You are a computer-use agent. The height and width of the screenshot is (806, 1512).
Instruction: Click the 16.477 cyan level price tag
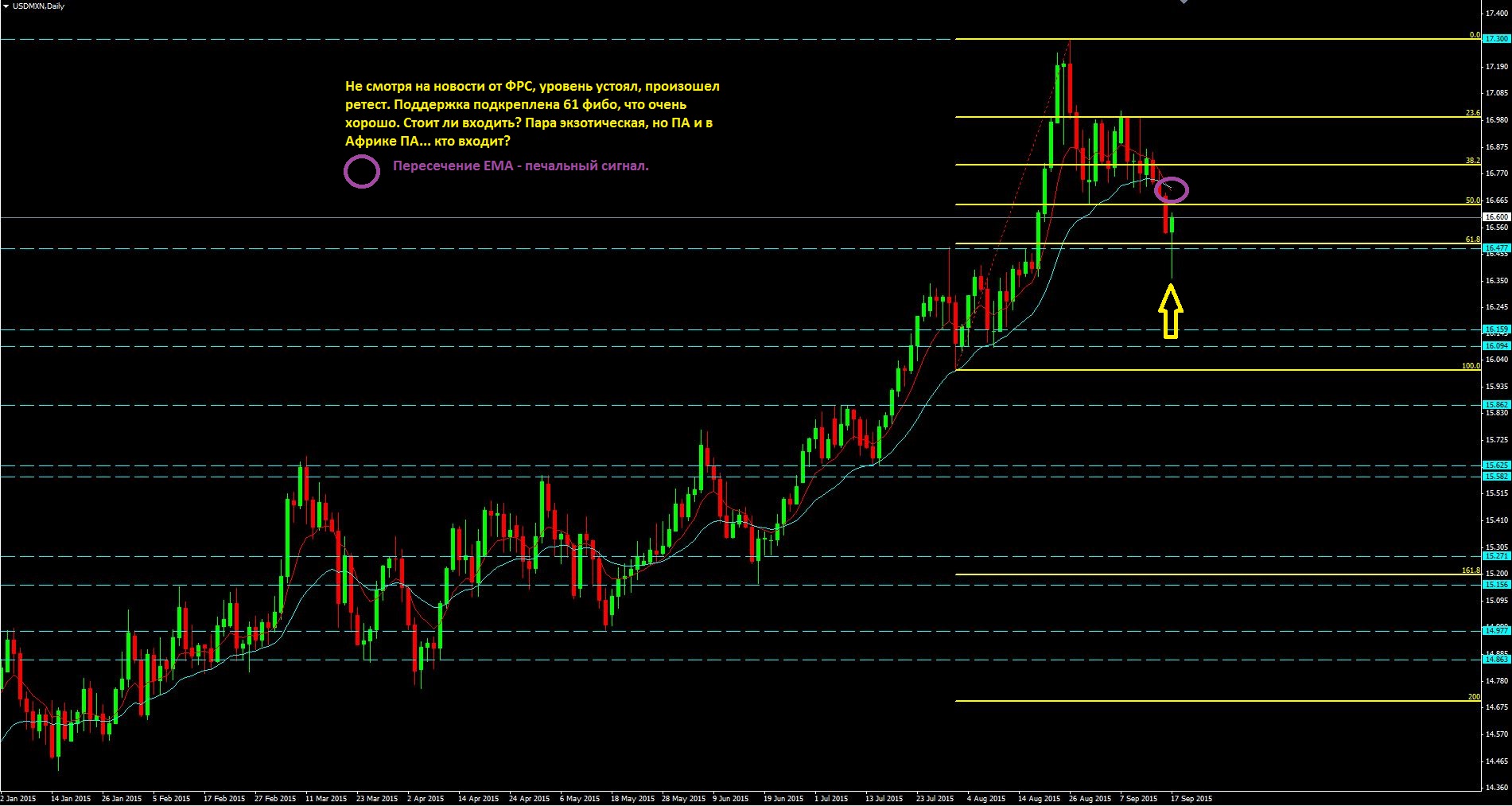[1496, 248]
